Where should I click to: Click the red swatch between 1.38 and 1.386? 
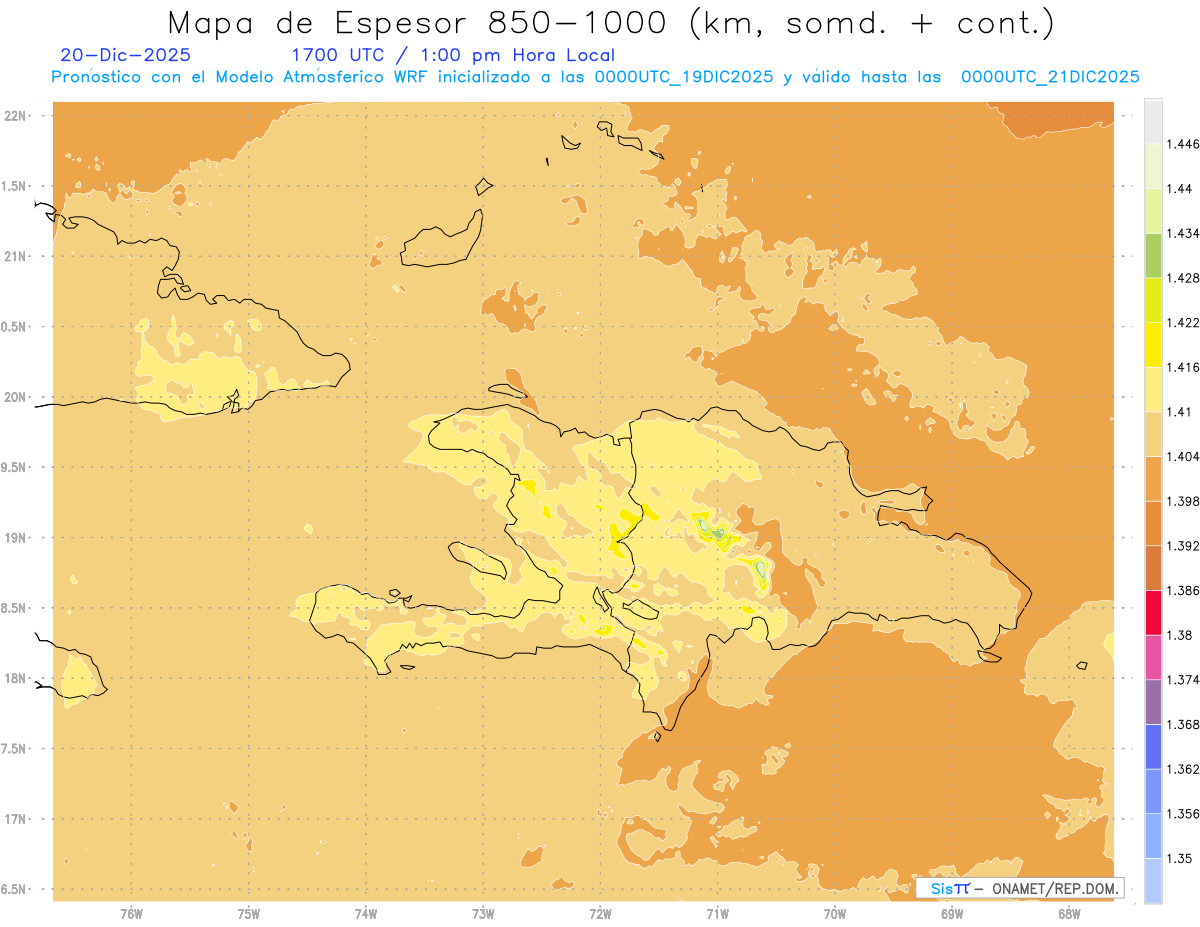[x=1153, y=612]
